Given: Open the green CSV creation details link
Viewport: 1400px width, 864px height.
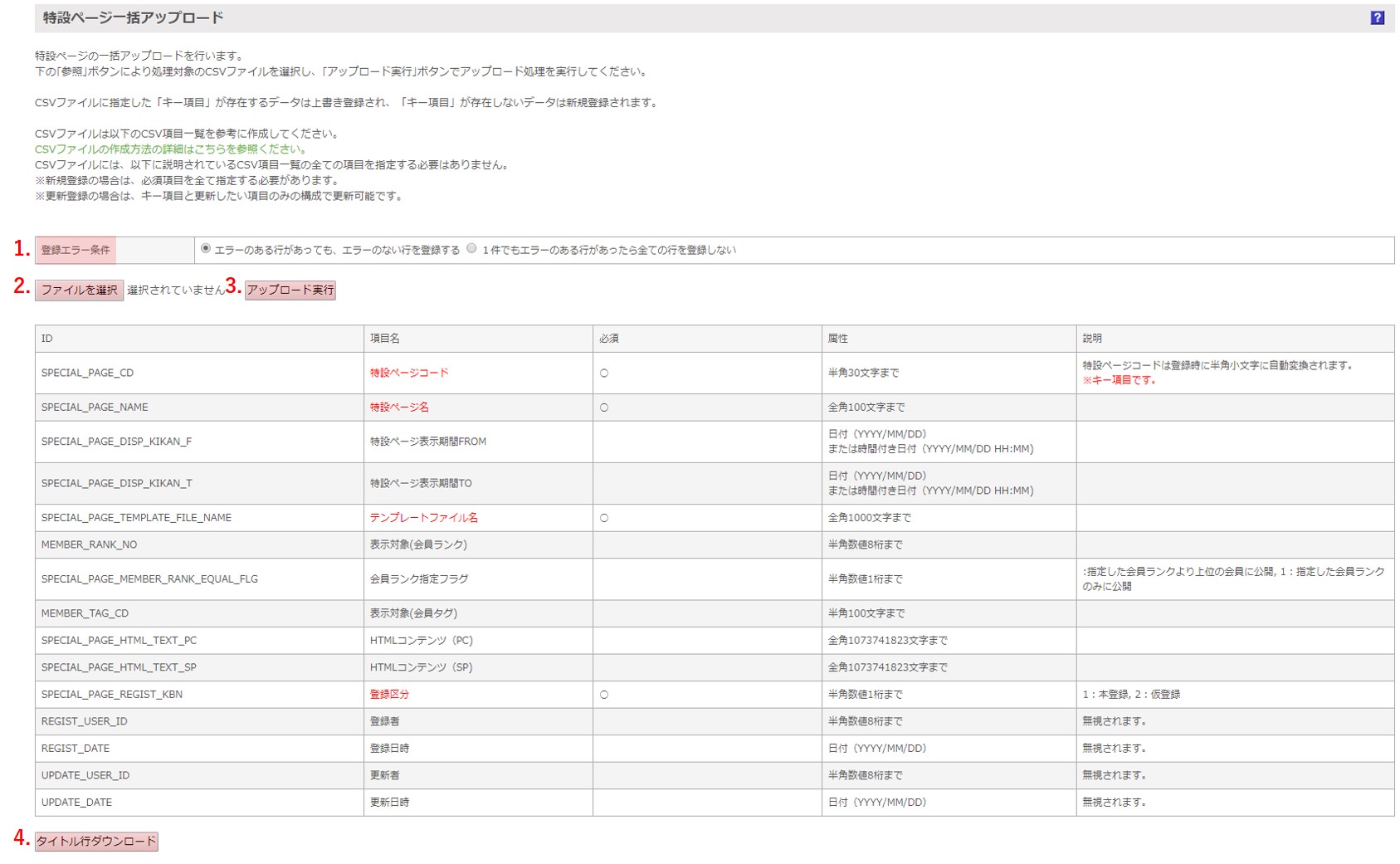Looking at the screenshot, I should point(171,149).
